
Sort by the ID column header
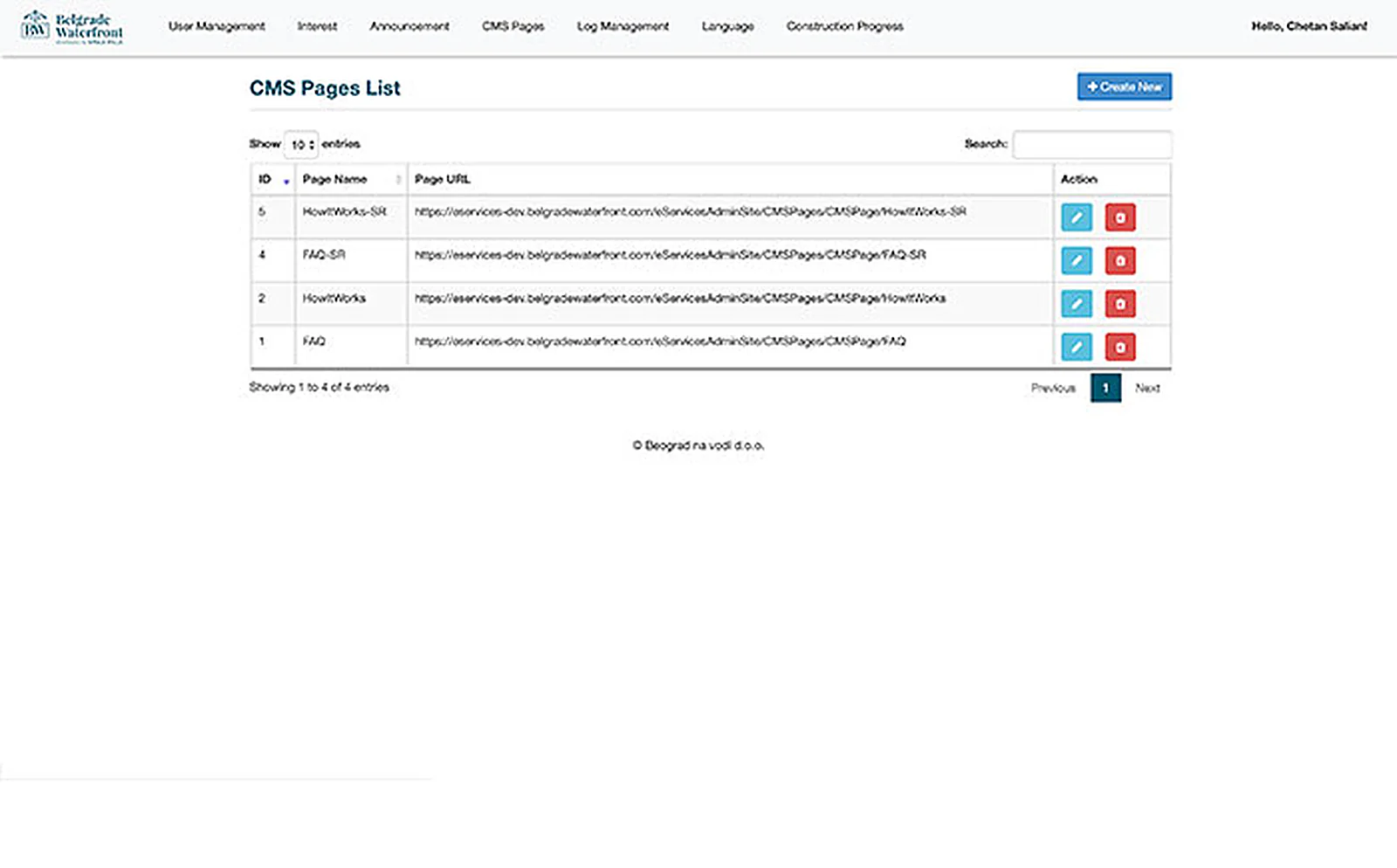click(x=273, y=179)
